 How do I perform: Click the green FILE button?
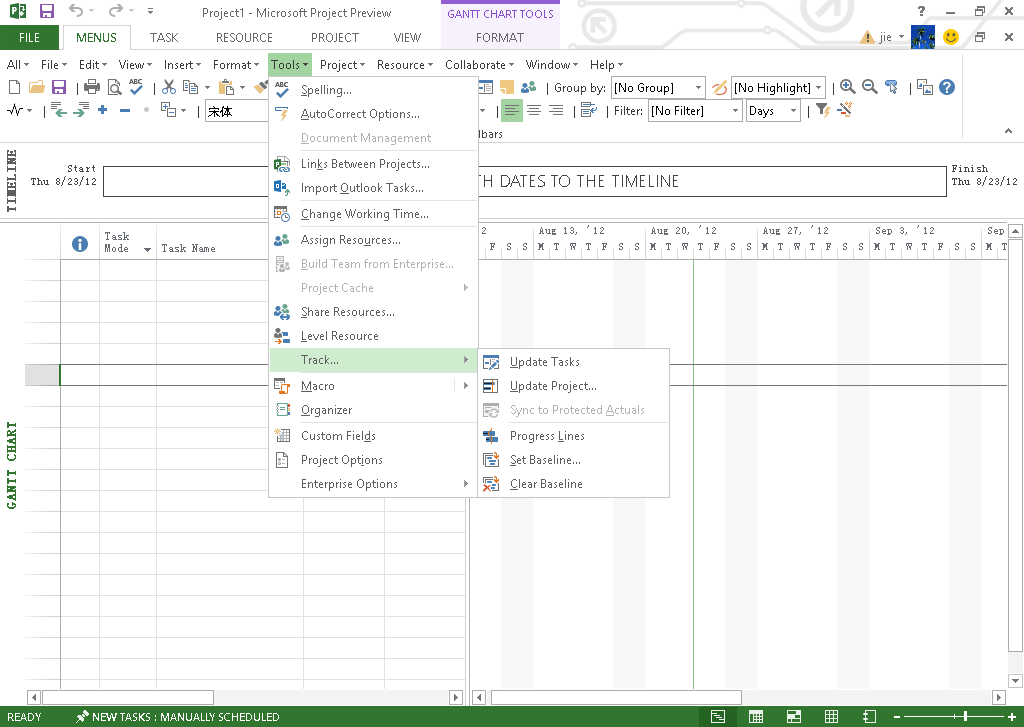[x=29, y=38]
